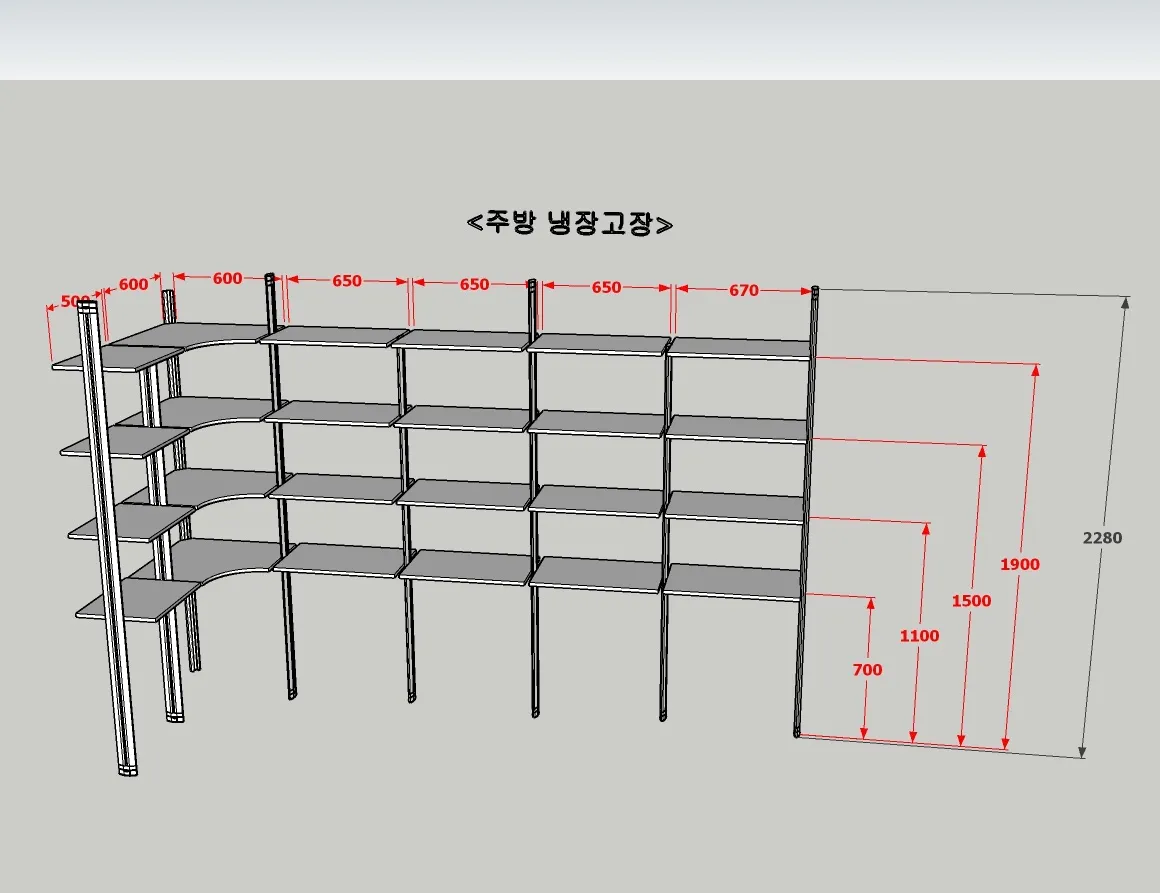1160x893 pixels.
Task: Click the 1500 height dimension label
Action: click(x=971, y=601)
